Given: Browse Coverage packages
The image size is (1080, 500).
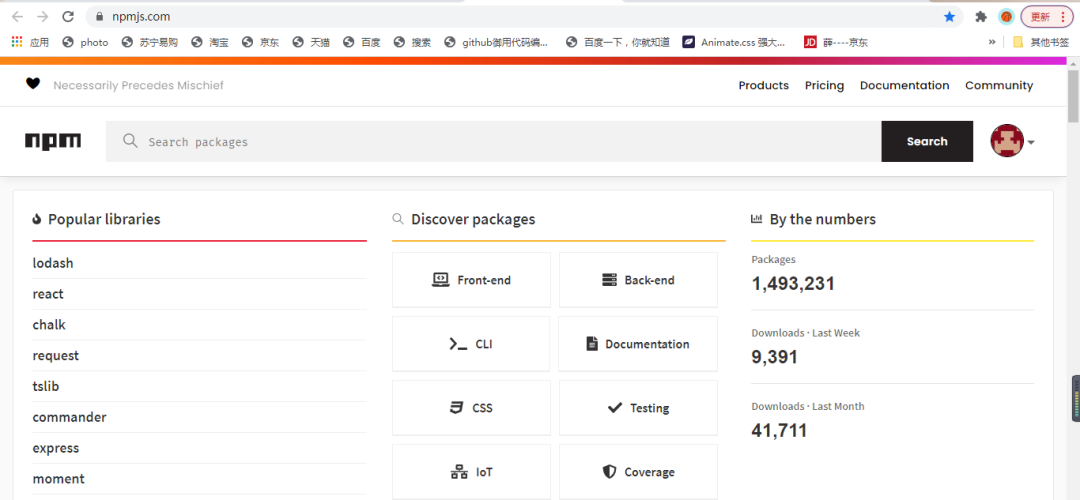Looking at the screenshot, I should pos(638,472).
